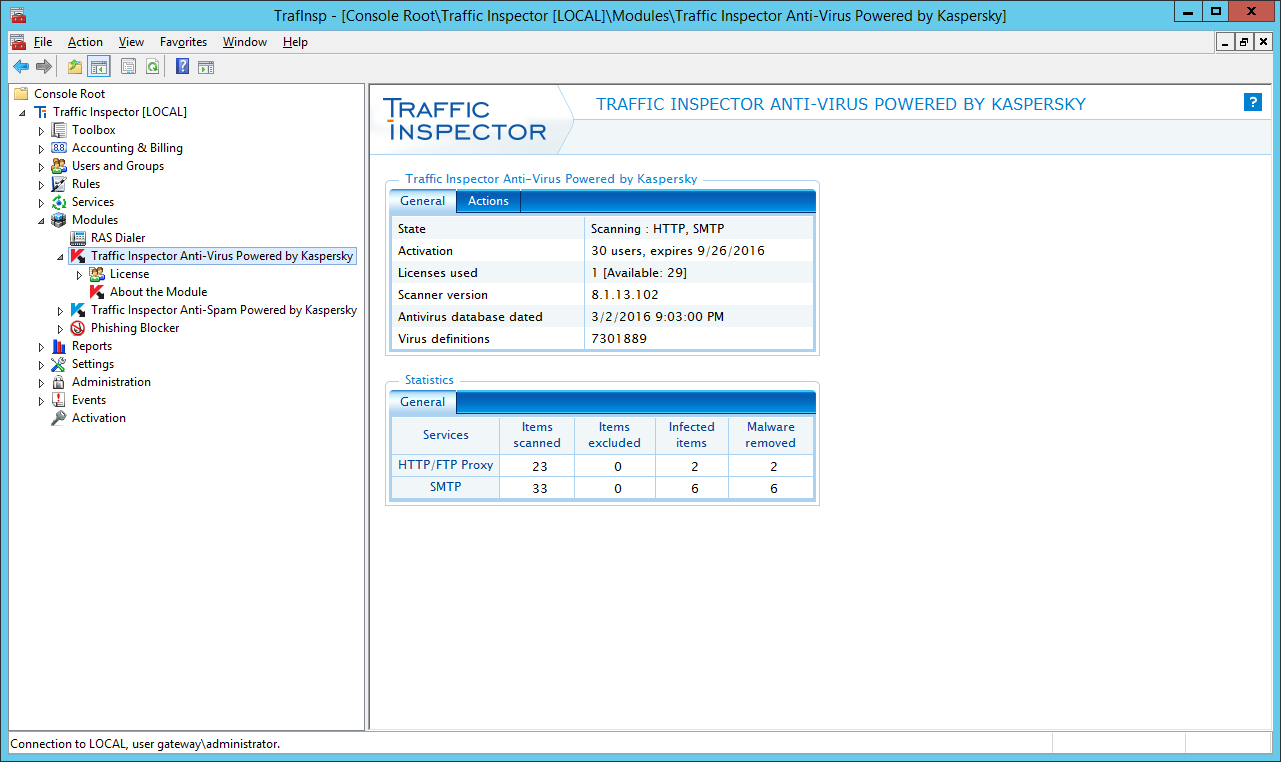Viewport: 1281px width, 762px height.
Task: Click the Properties toolbar icon
Action: [129, 67]
